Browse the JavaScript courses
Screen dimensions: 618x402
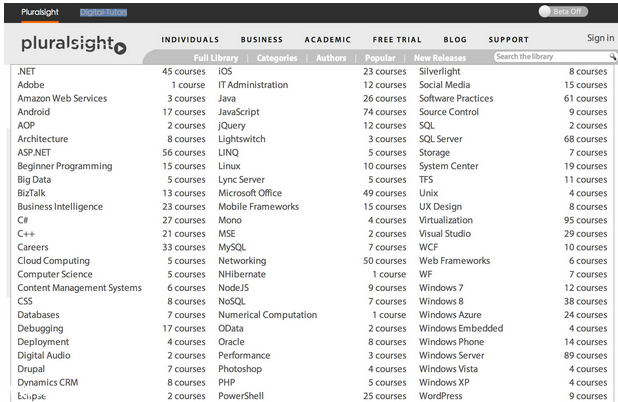(x=239, y=112)
